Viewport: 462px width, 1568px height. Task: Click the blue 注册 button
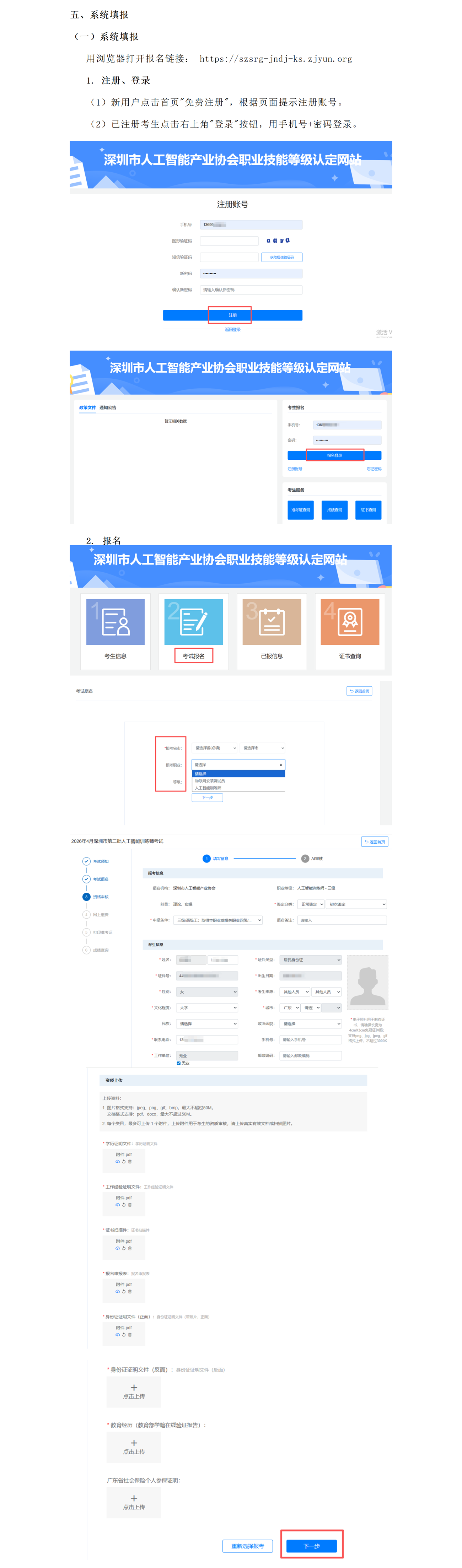point(232,315)
